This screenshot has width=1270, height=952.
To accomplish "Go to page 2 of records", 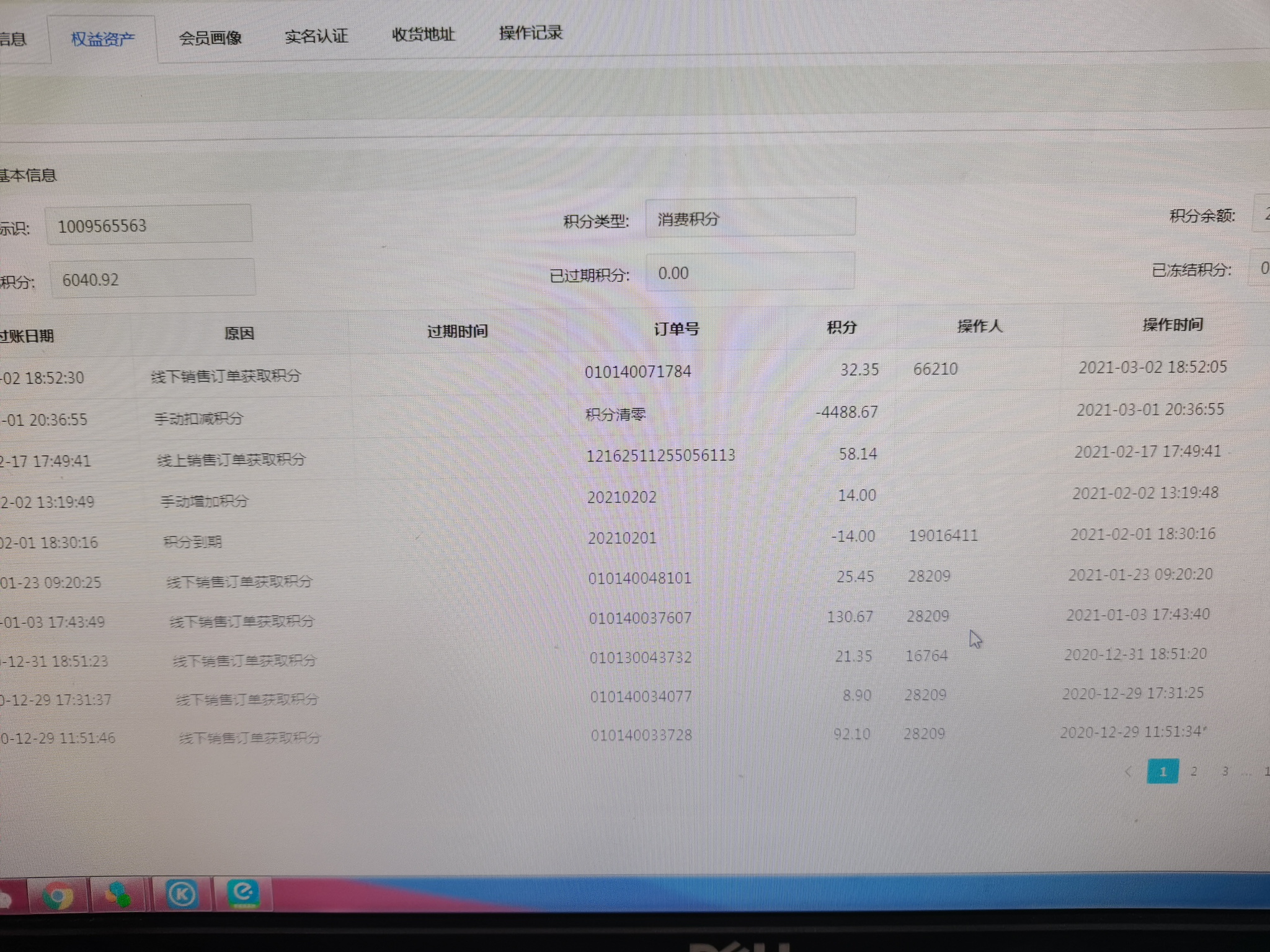I will pyautogui.click(x=1194, y=772).
